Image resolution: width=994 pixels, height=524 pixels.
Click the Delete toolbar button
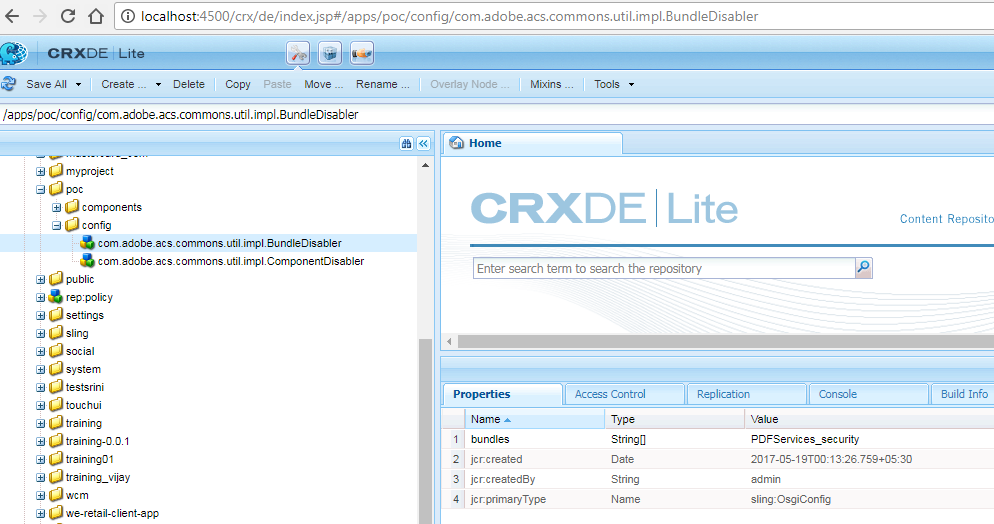(189, 84)
